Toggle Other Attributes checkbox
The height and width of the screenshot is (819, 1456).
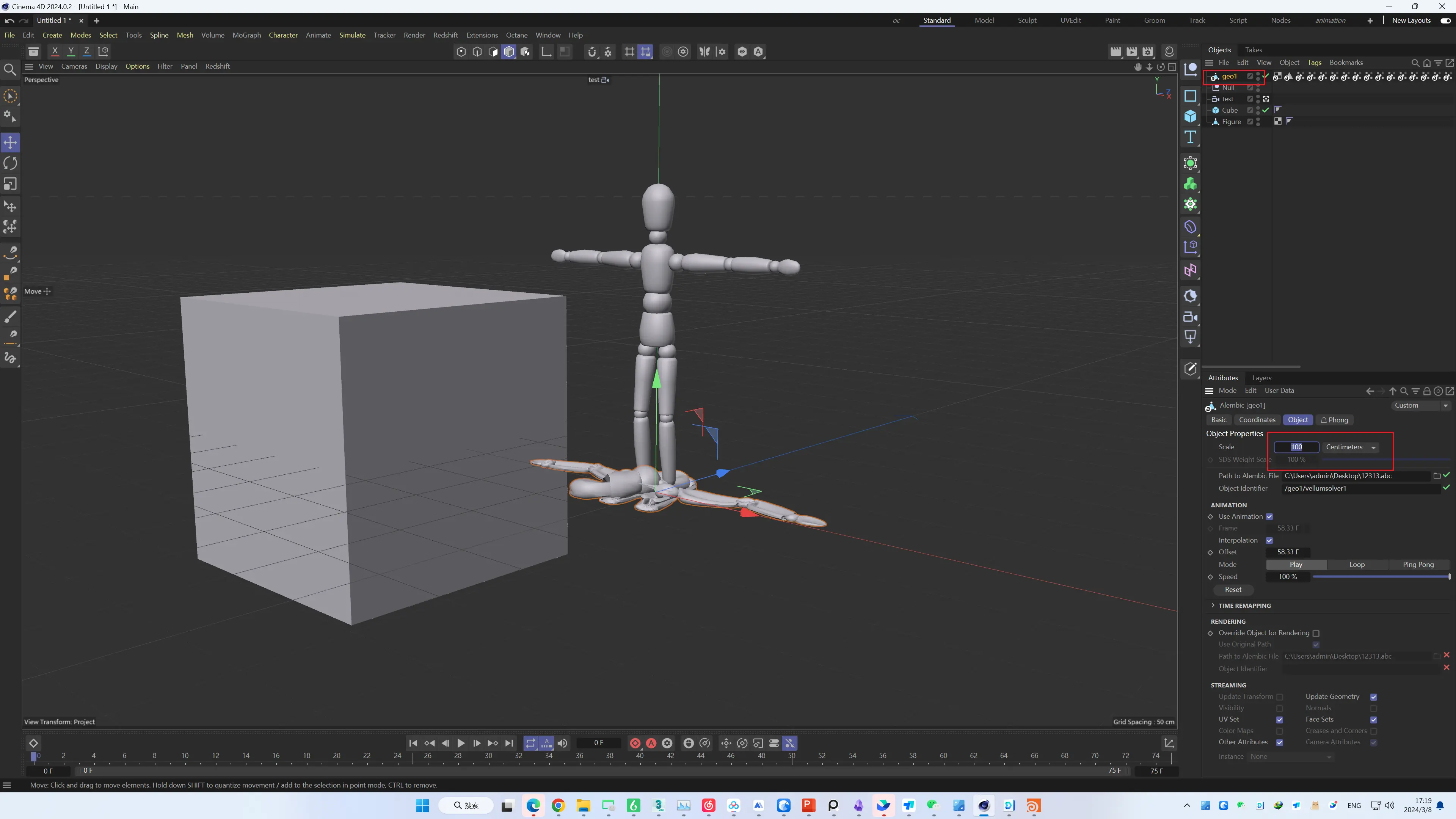click(x=1280, y=742)
